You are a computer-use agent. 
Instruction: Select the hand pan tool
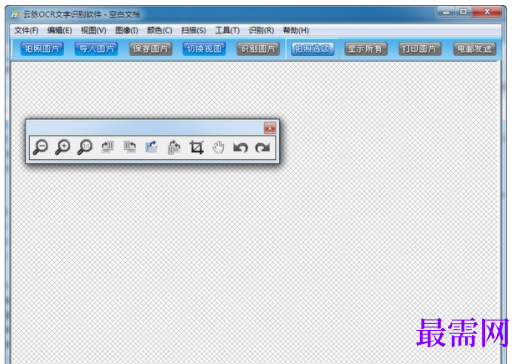coord(219,147)
